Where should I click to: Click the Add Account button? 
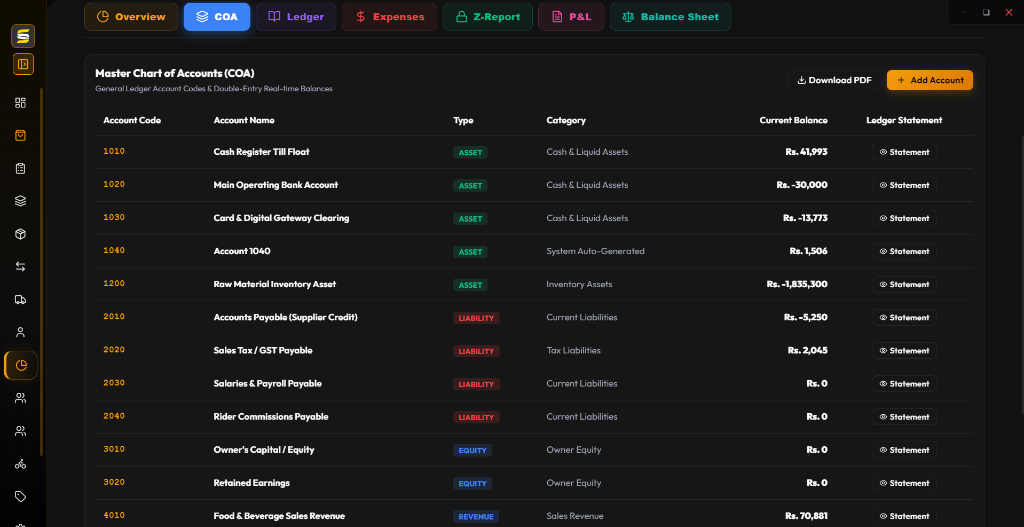pyautogui.click(x=930, y=80)
